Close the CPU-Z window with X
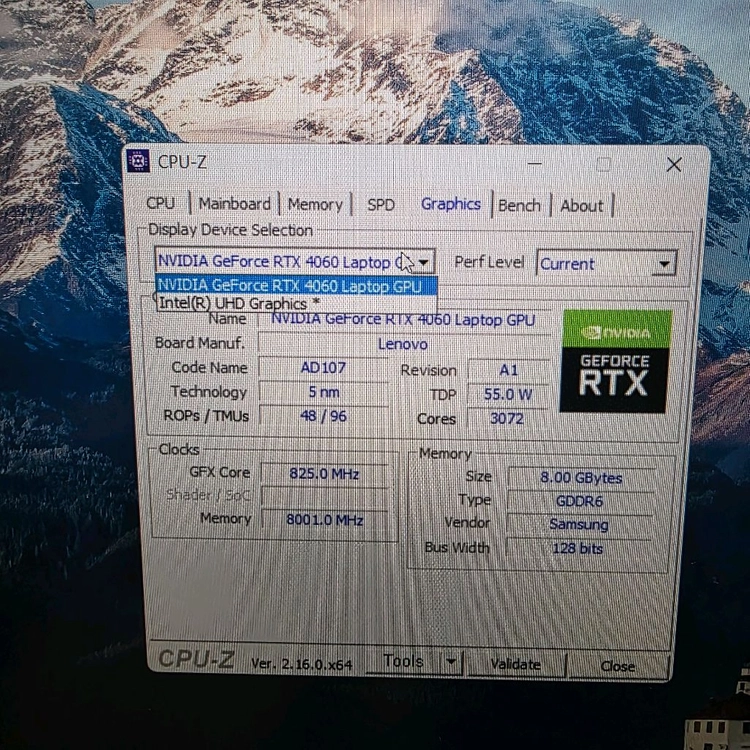The image size is (750, 750). tap(674, 165)
